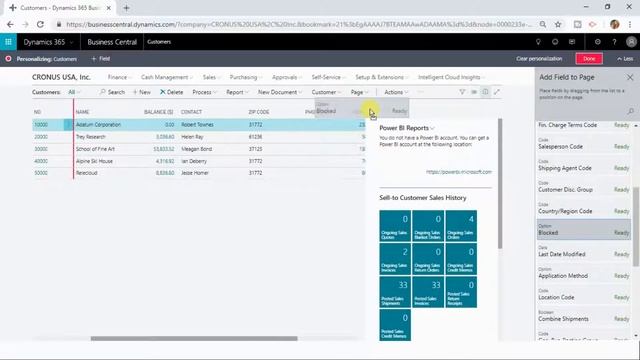Select the Salesperson Code field in the list
The image size is (640, 360).
(584, 144)
